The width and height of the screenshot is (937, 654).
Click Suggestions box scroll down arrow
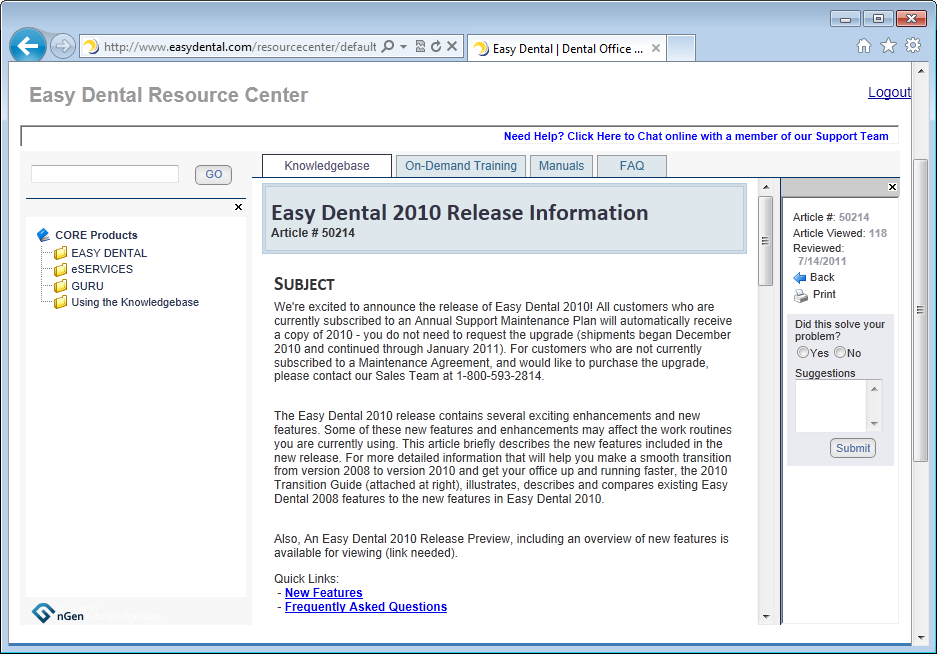tap(874, 423)
